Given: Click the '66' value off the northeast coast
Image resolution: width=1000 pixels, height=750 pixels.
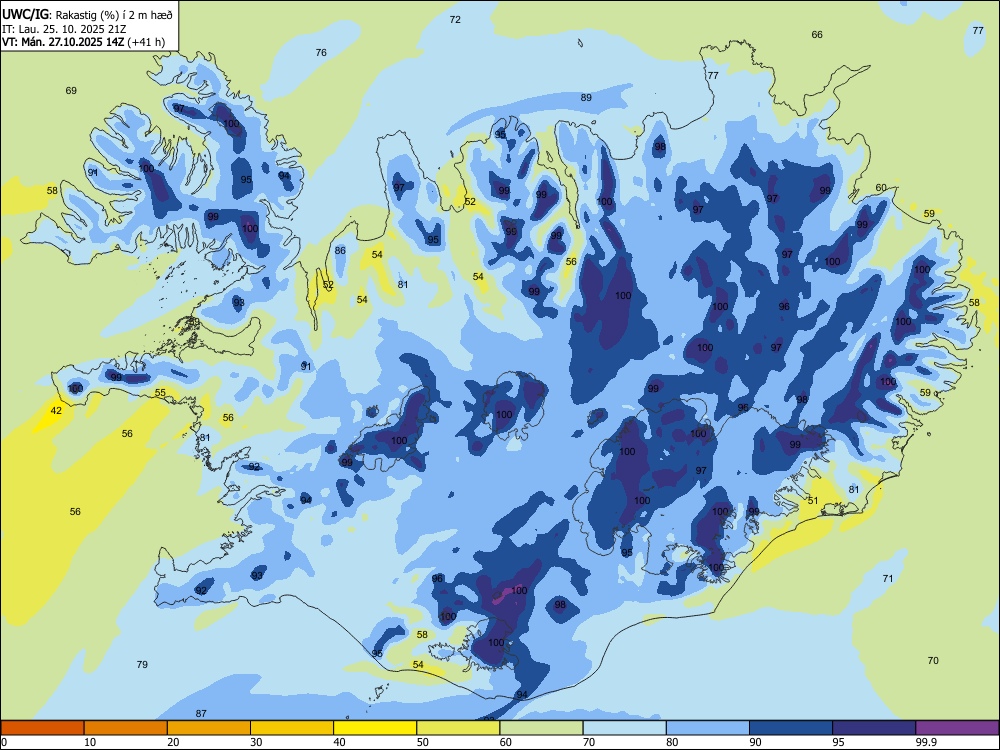Looking at the screenshot, I should pos(817,34).
